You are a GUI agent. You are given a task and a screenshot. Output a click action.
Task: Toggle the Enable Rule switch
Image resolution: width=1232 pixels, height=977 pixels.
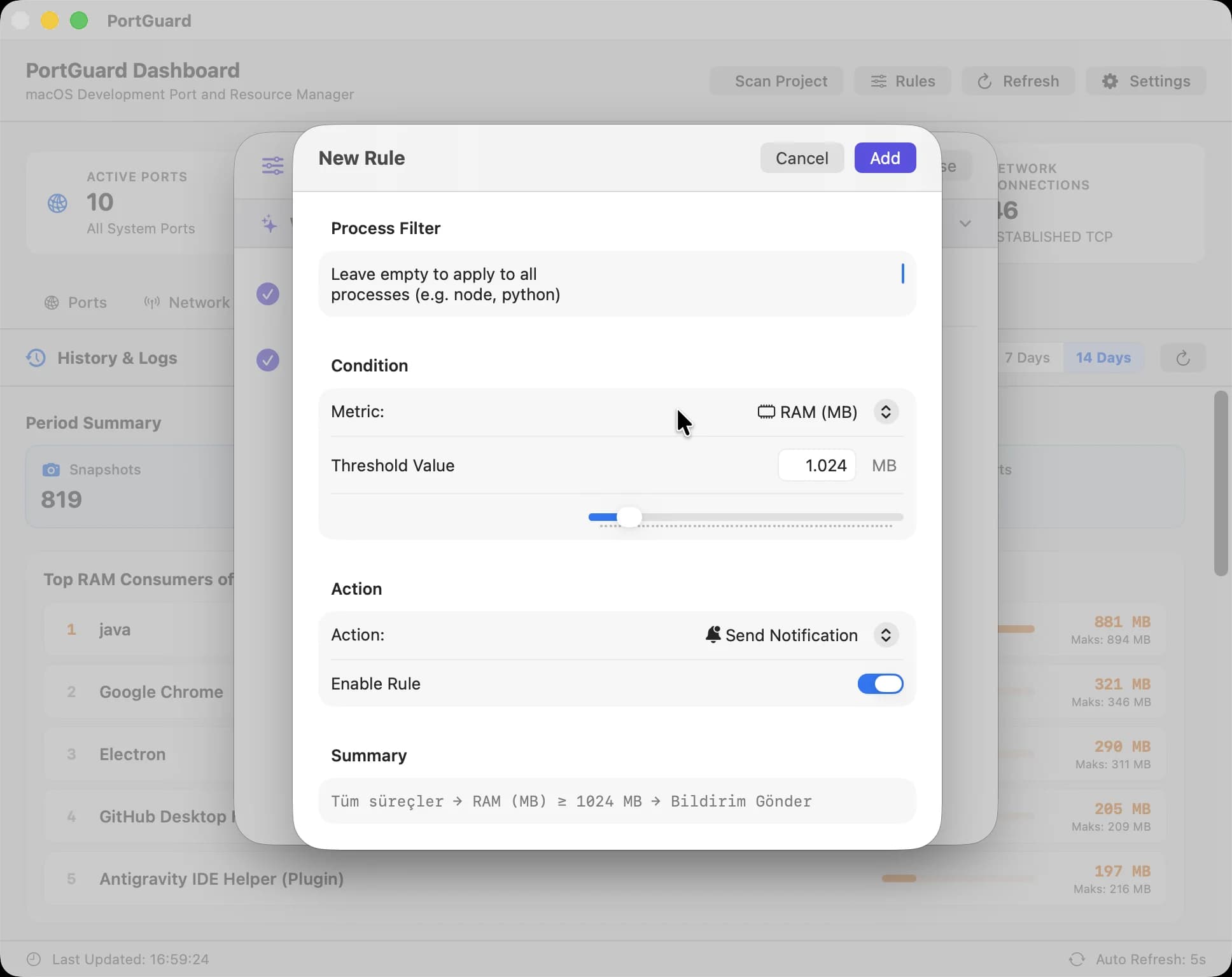coord(880,684)
